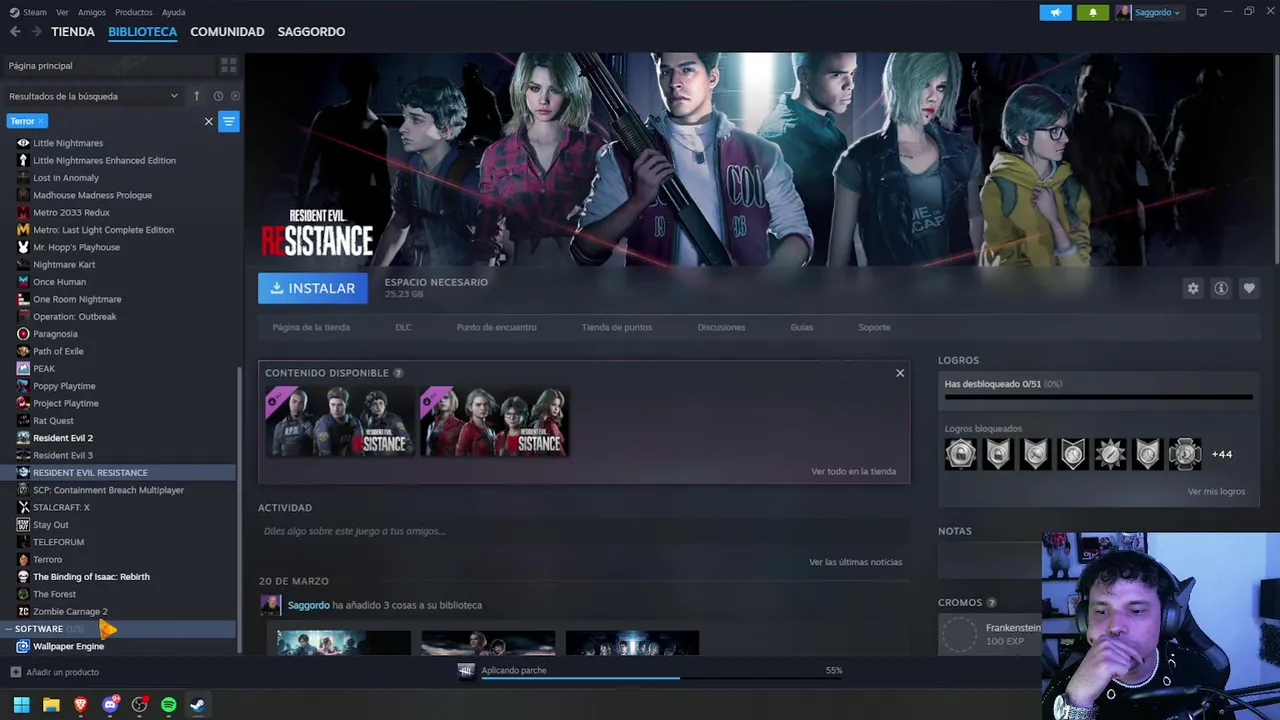The image size is (1280, 720).
Task: Click the Añadir un producto plus icon
Action: [15, 672]
